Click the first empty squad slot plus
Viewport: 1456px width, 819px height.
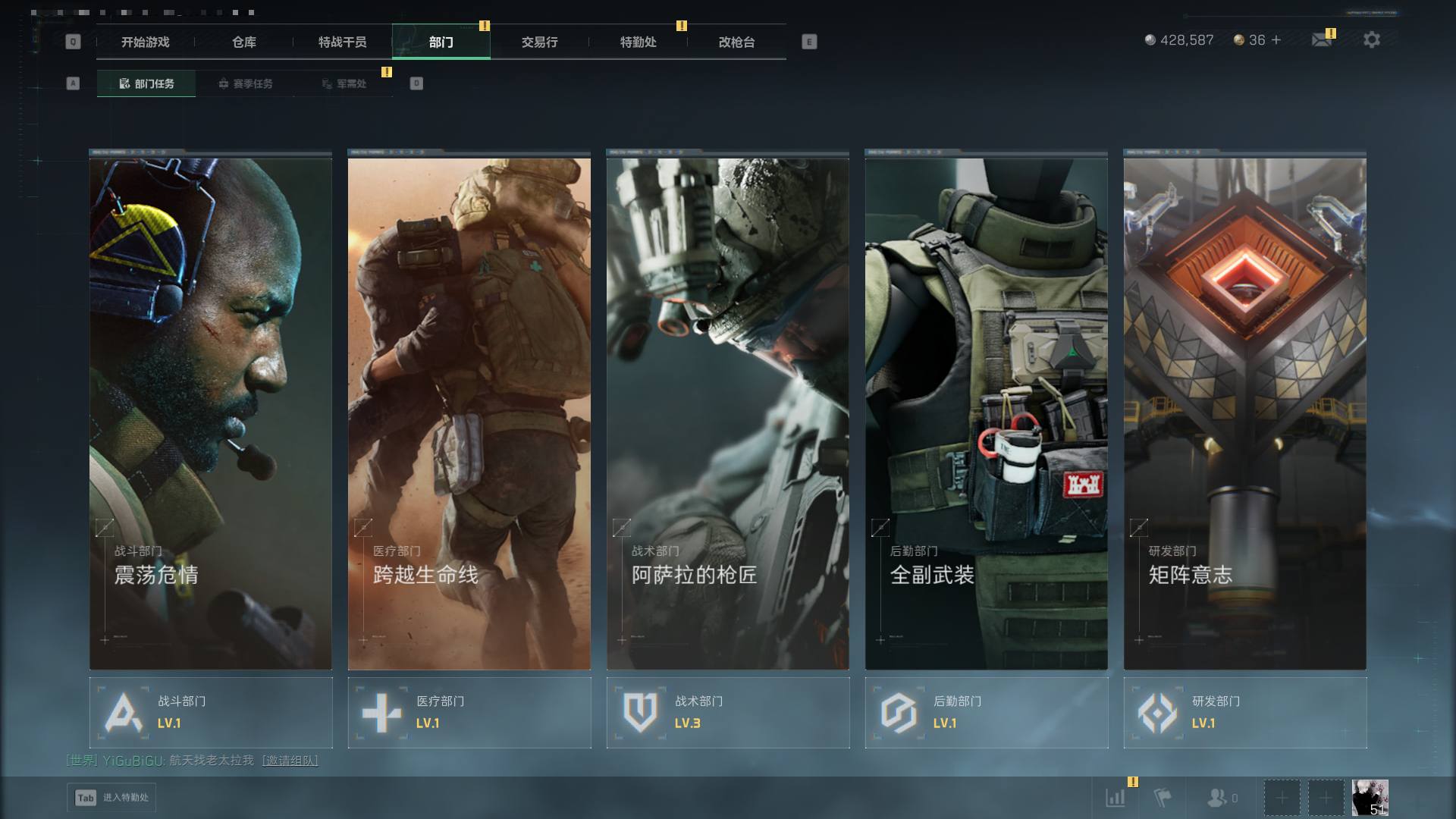pyautogui.click(x=1282, y=798)
